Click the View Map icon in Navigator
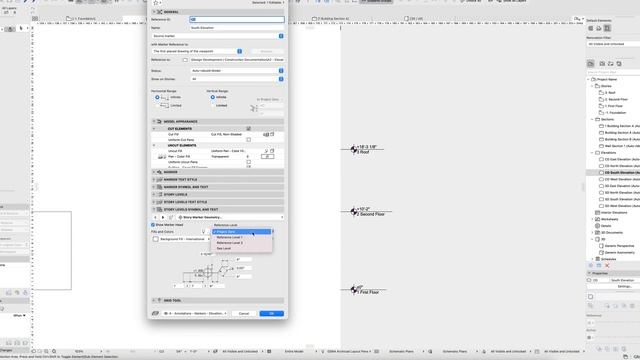This screenshot has width=640, height=360. [602, 64]
